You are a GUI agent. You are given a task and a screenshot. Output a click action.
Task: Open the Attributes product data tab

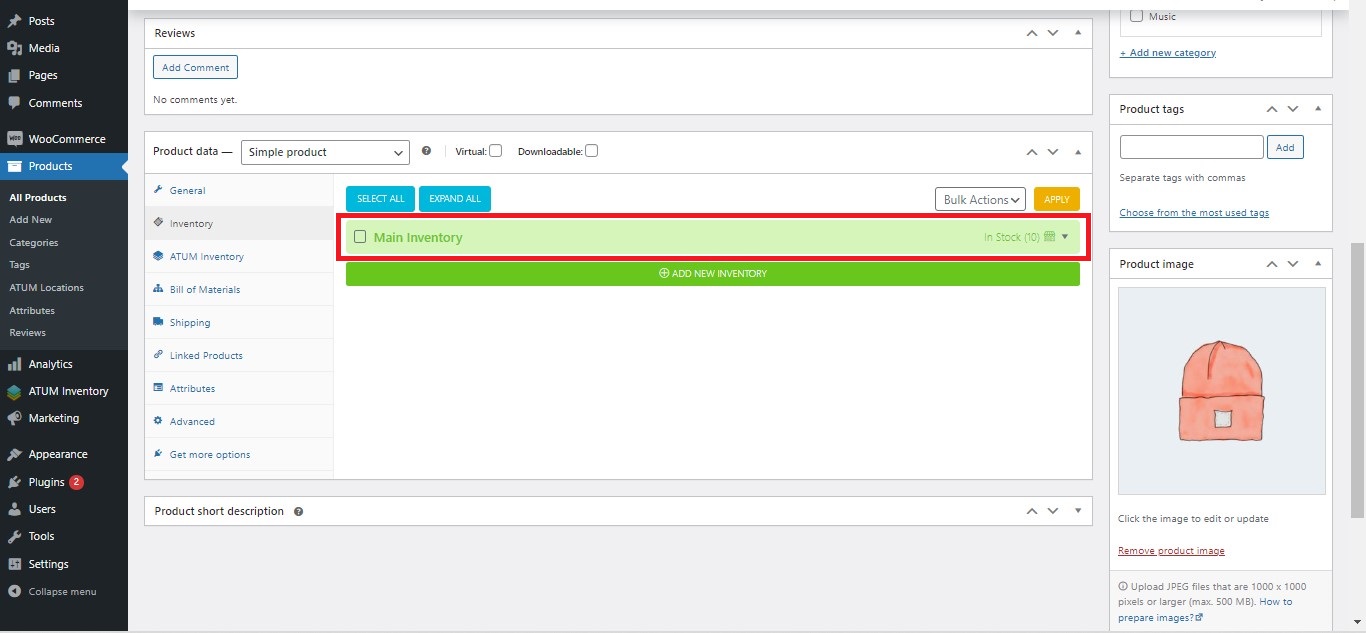(239, 388)
